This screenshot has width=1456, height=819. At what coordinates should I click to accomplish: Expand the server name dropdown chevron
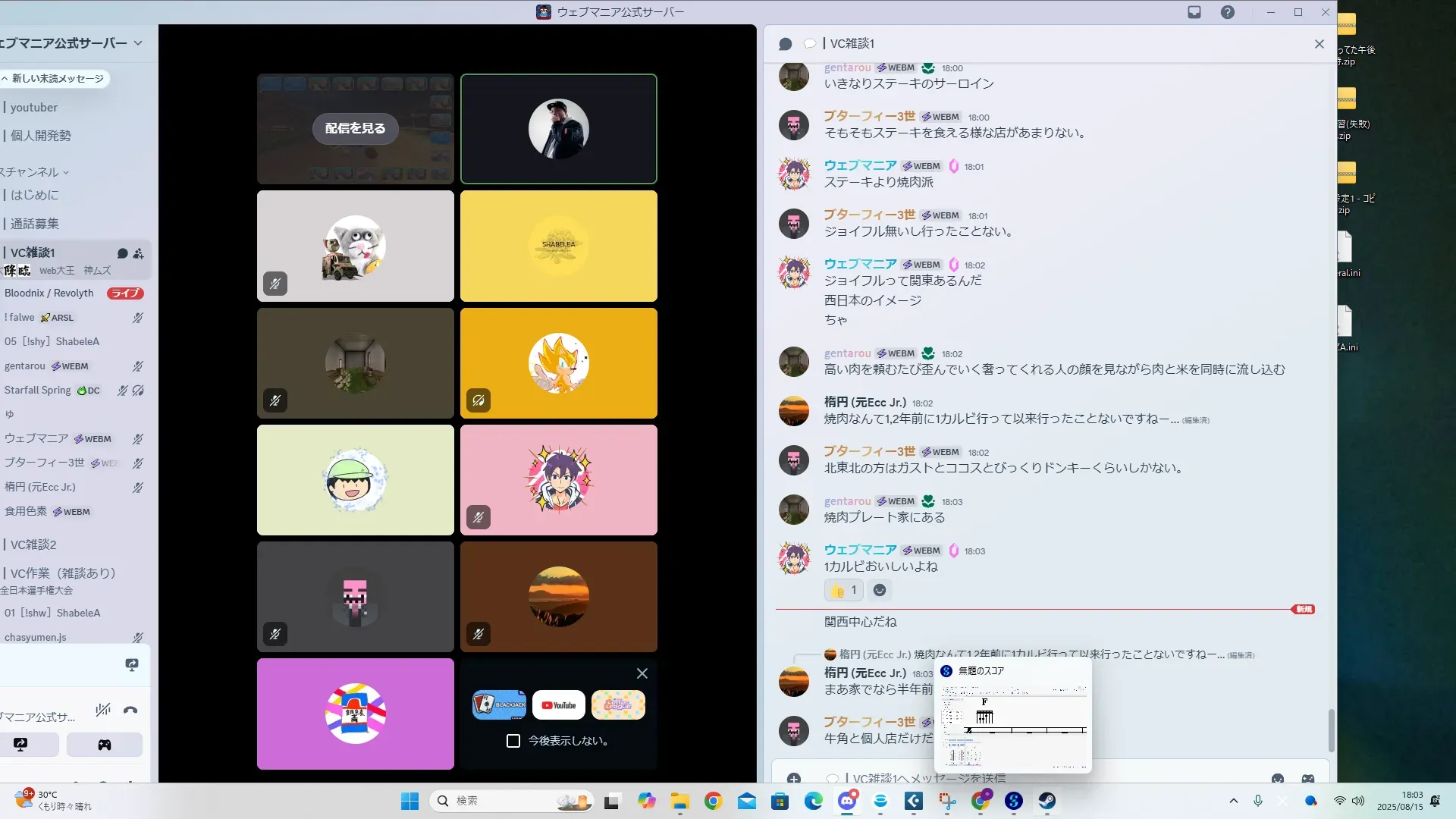138,43
